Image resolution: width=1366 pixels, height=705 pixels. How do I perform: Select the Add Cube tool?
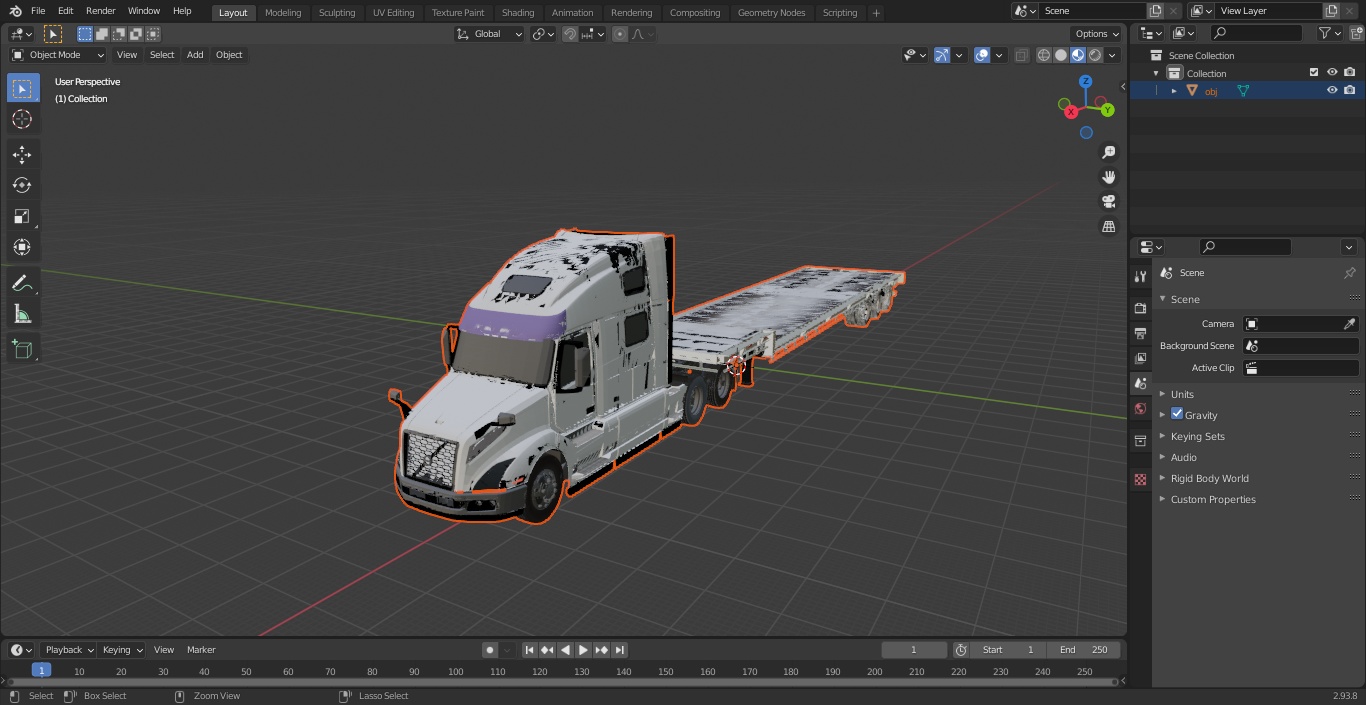point(22,349)
